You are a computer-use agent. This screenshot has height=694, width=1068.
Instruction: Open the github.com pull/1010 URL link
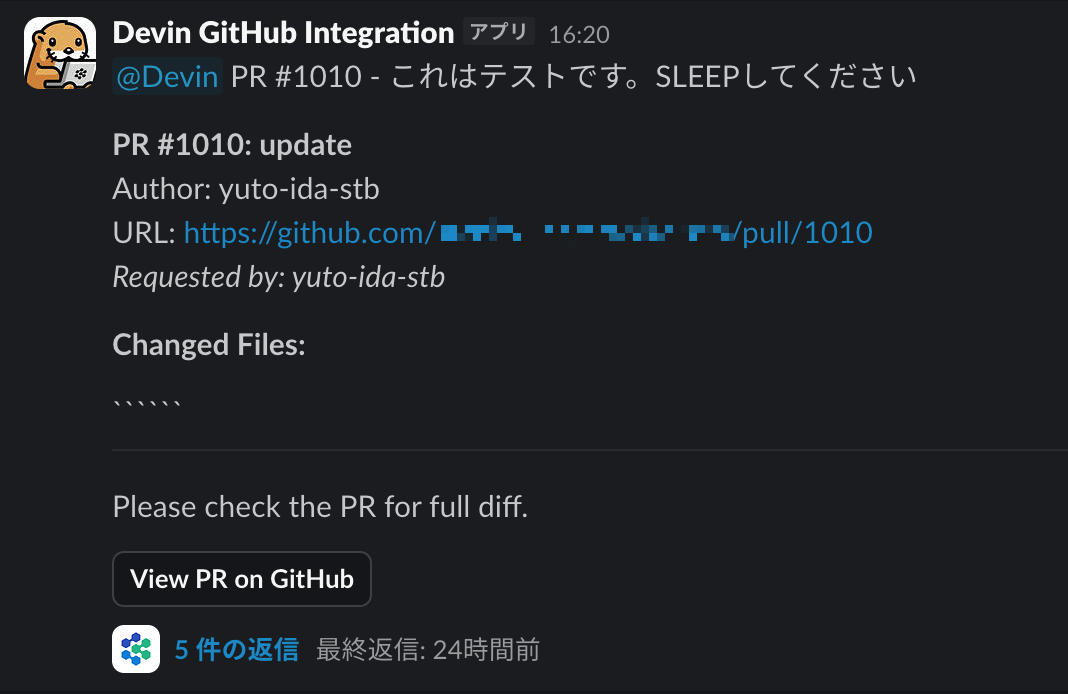pos(528,233)
